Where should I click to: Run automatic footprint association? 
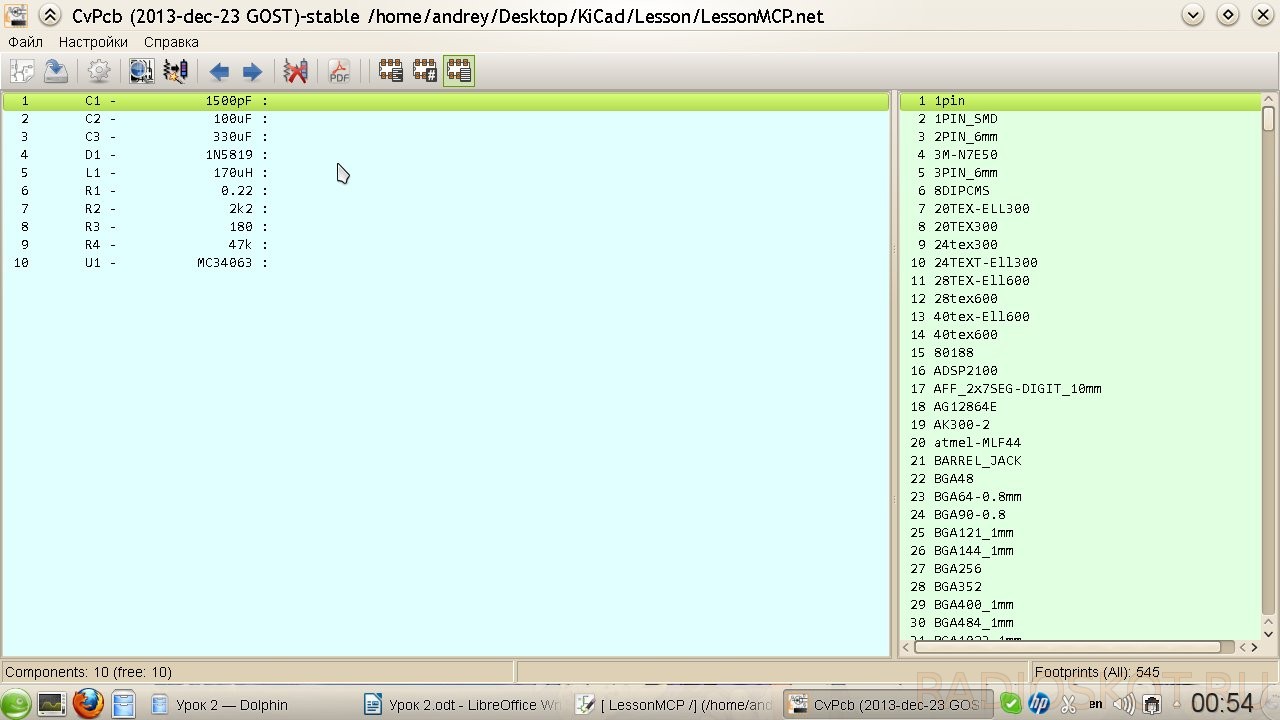(175, 71)
